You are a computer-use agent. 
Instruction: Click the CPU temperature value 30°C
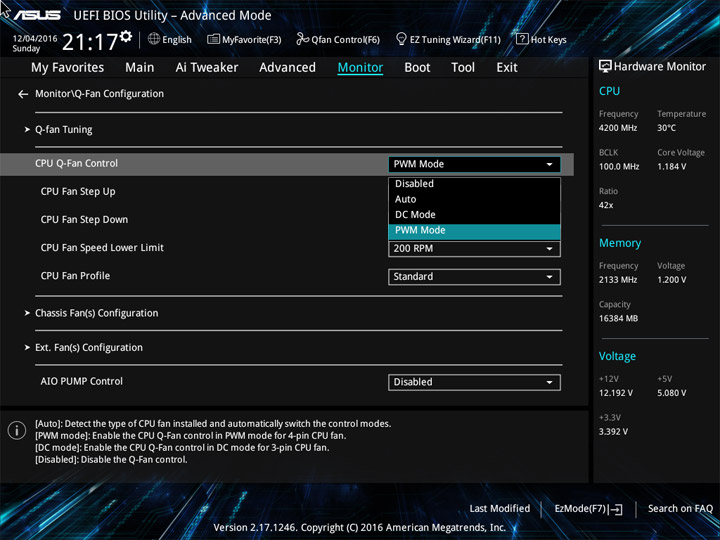[x=666, y=128]
